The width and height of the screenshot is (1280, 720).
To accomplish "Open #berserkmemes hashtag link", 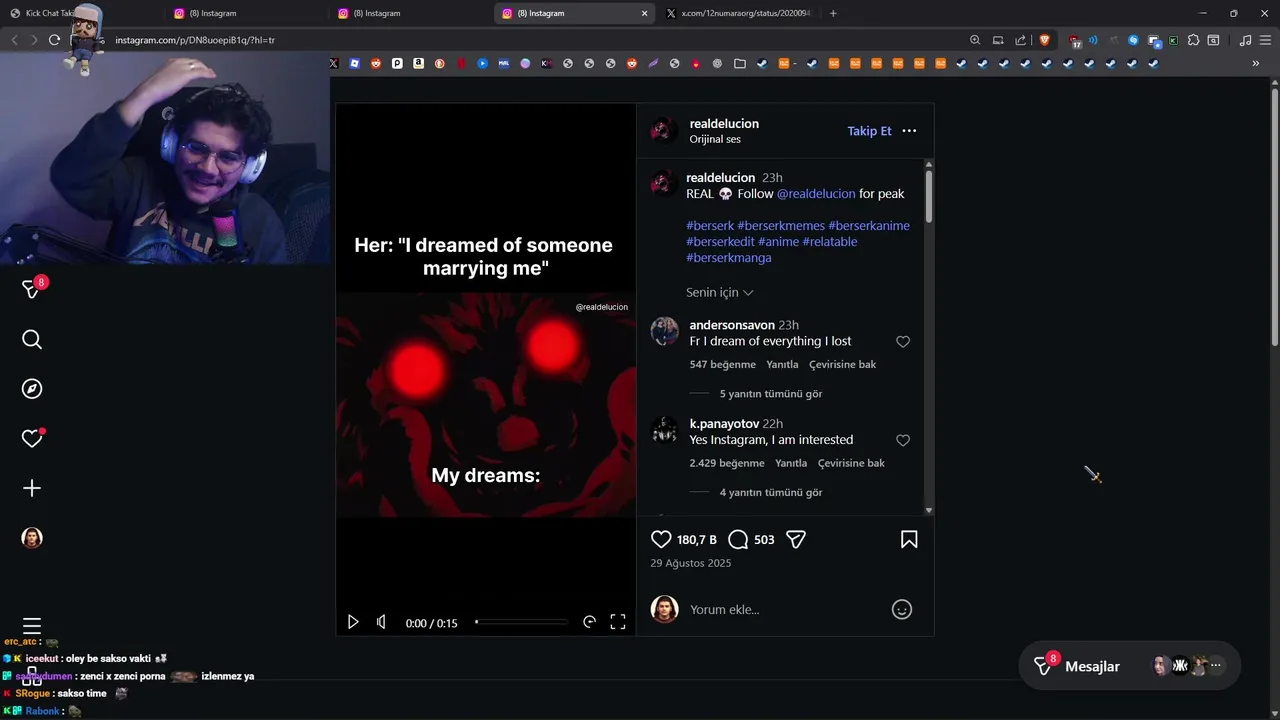I will [x=781, y=226].
